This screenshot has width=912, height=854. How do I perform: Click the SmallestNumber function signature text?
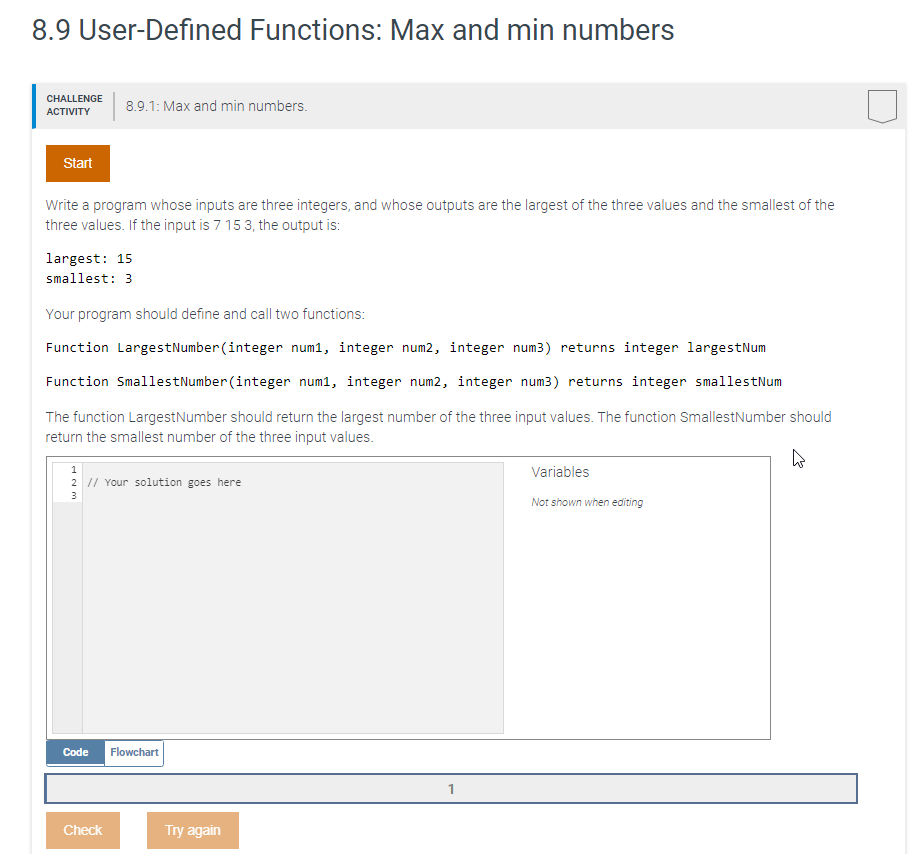tap(414, 382)
